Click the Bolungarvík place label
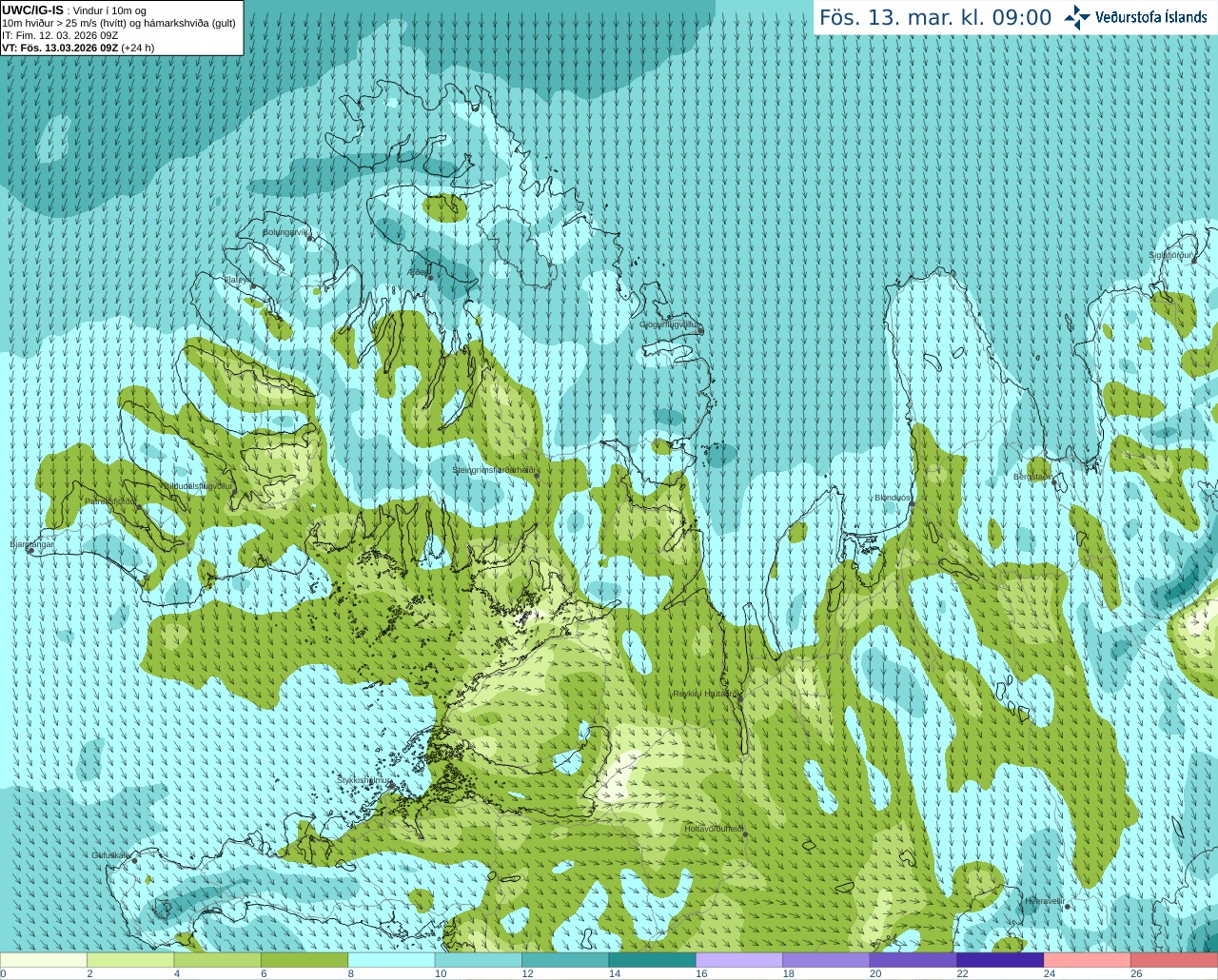 285,232
